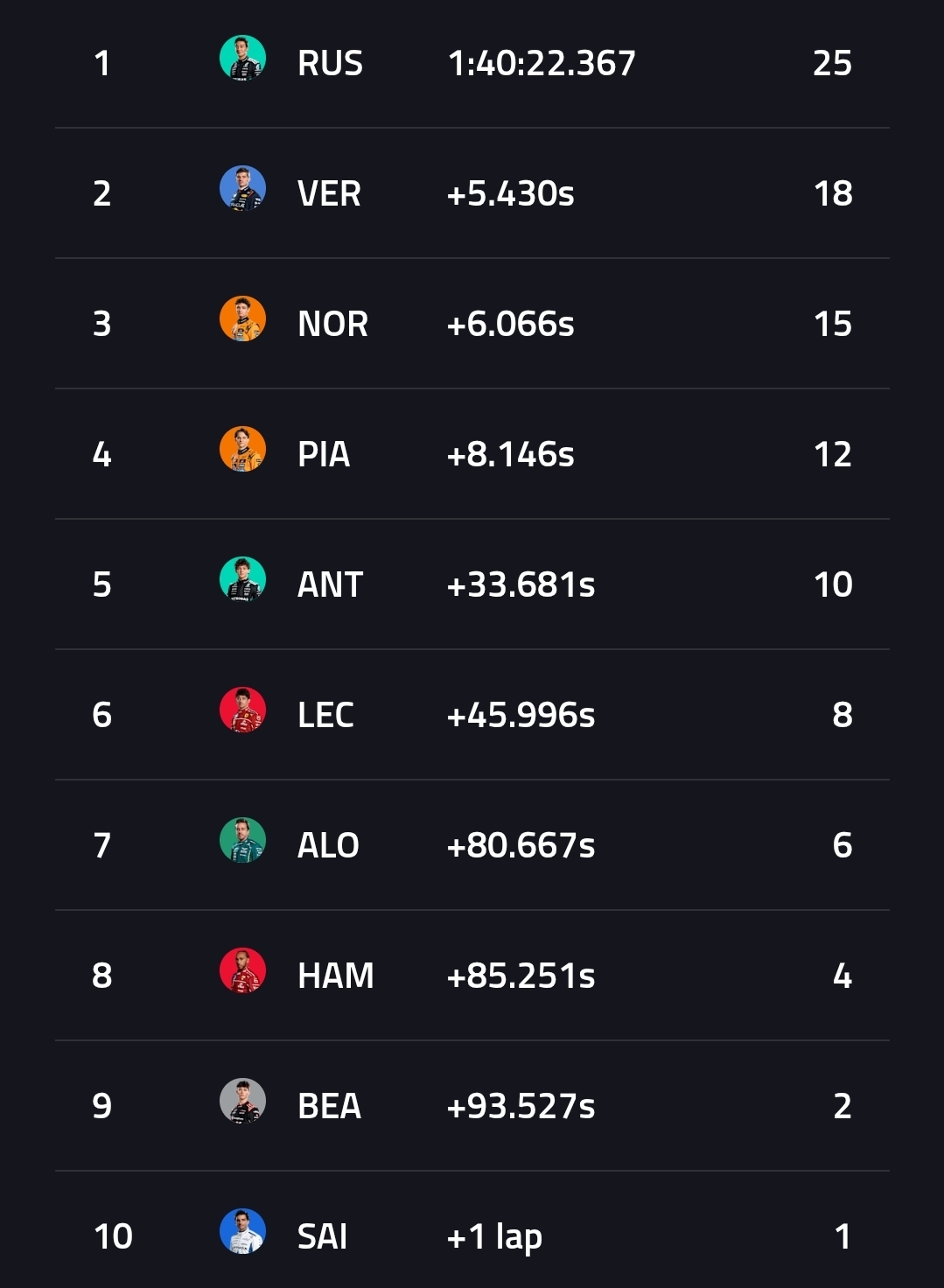
Task: Select the +93.527s gap for BEA
Action: (x=521, y=1106)
